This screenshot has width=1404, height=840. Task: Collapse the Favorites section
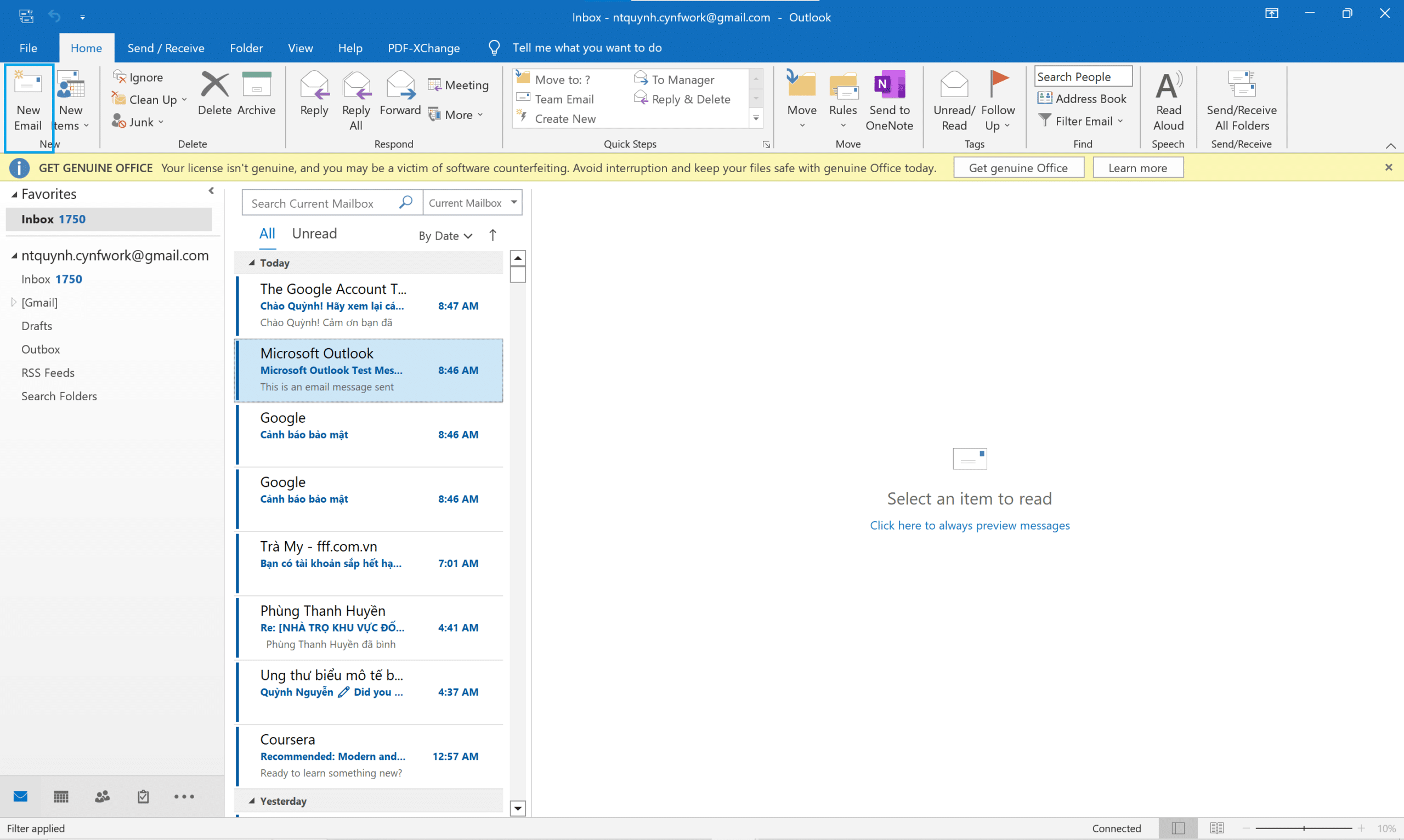tap(15, 194)
